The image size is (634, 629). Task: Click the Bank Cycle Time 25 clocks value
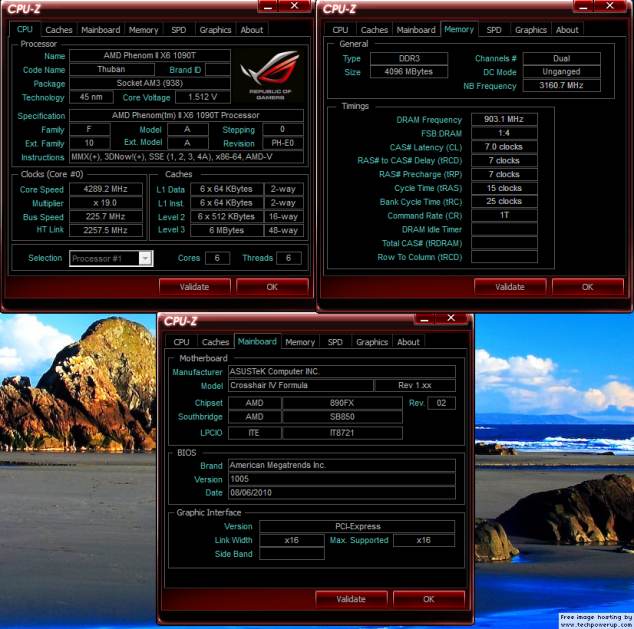[504, 201]
